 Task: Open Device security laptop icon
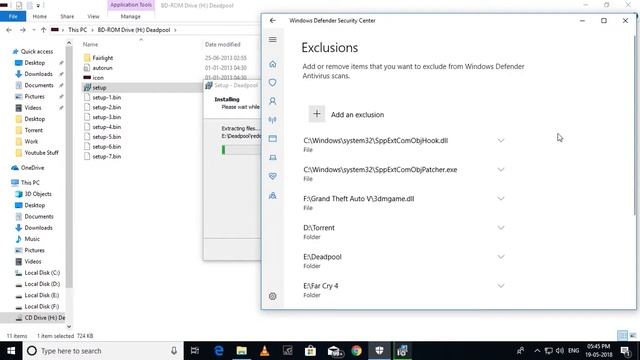point(273,158)
